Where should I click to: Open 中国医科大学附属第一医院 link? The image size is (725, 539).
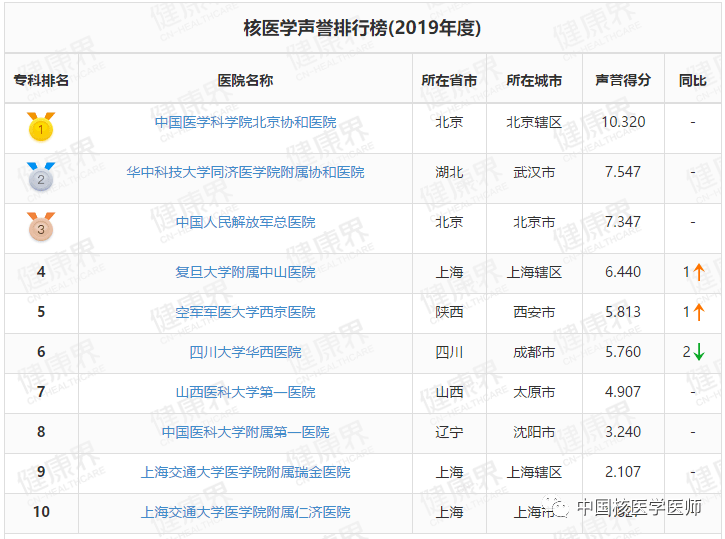246,432
